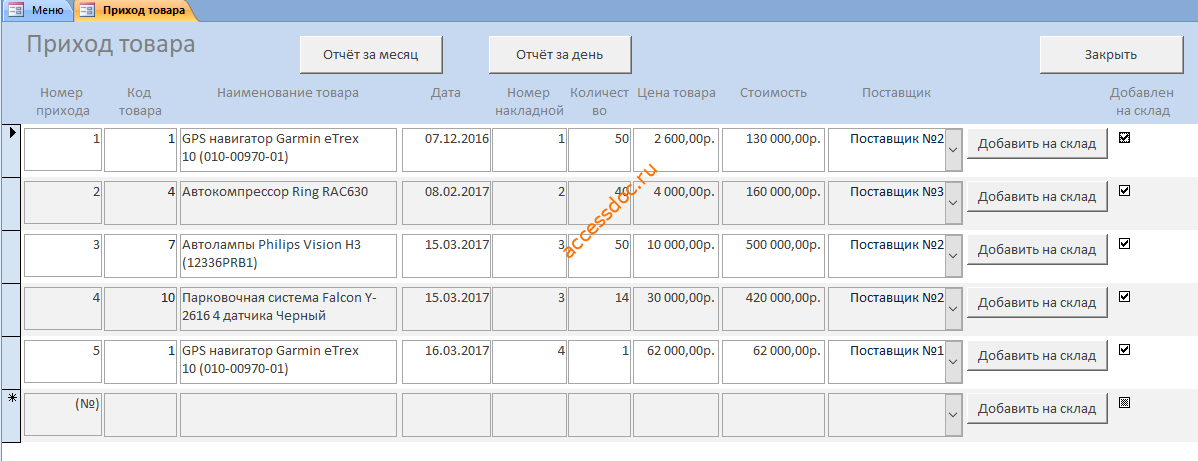Add receipt 1 to the warehouse
1198x461 pixels.
[x=1037, y=143]
